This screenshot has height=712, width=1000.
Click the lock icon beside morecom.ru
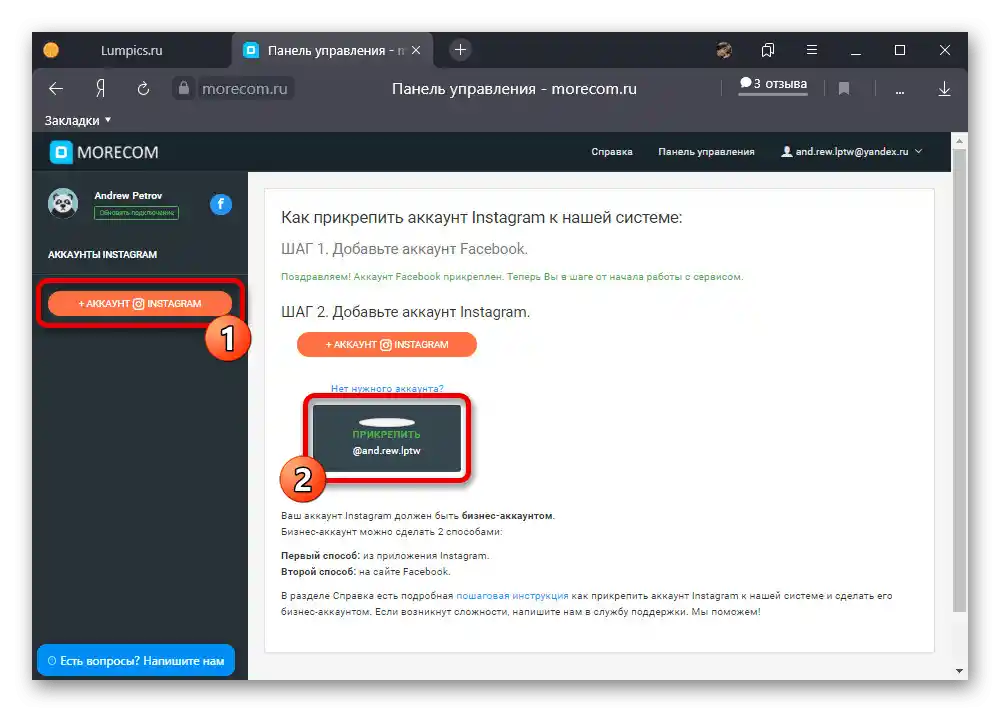[184, 88]
